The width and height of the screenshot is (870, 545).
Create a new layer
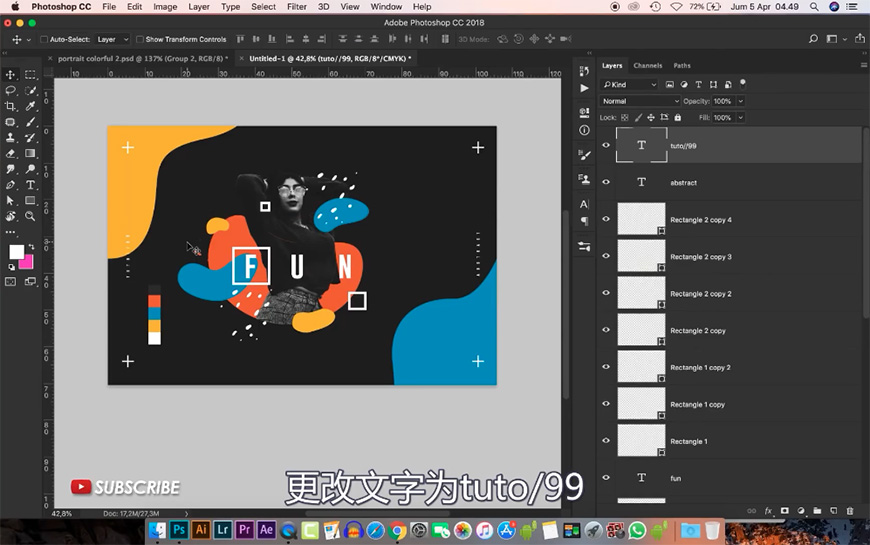point(833,511)
